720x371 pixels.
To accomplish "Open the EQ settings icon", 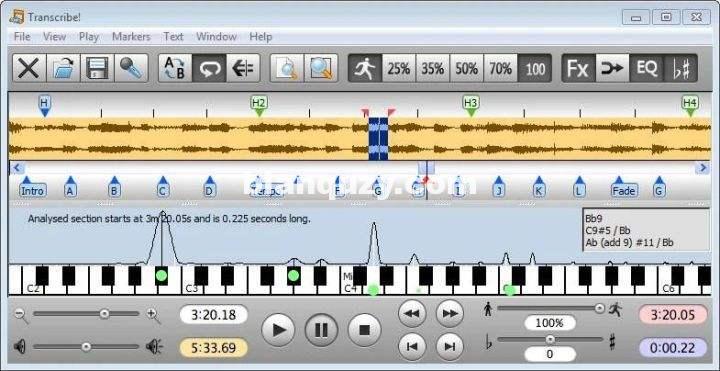I will pos(647,68).
